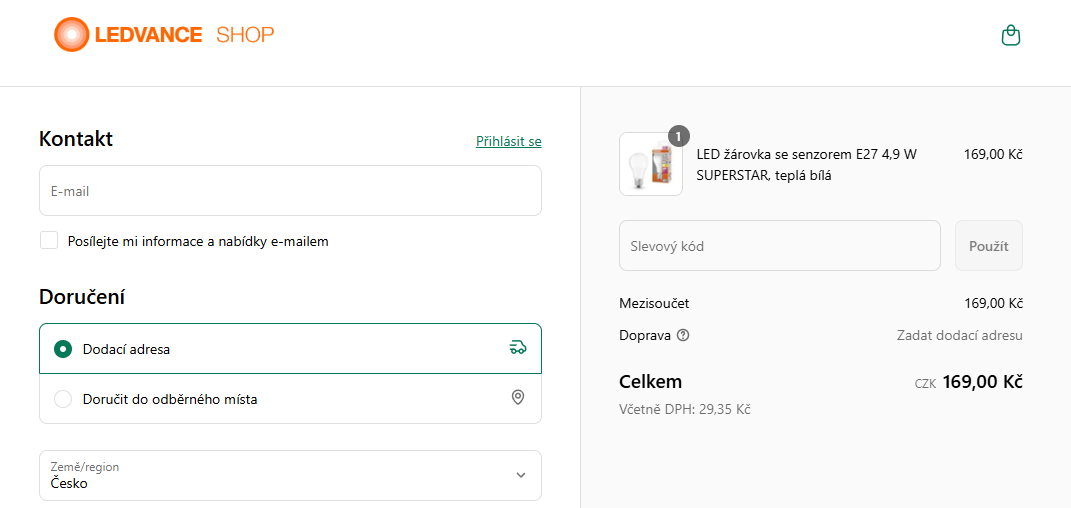Select the Dodací adresa radio button
Screen dimensions: 1071x508
63,349
